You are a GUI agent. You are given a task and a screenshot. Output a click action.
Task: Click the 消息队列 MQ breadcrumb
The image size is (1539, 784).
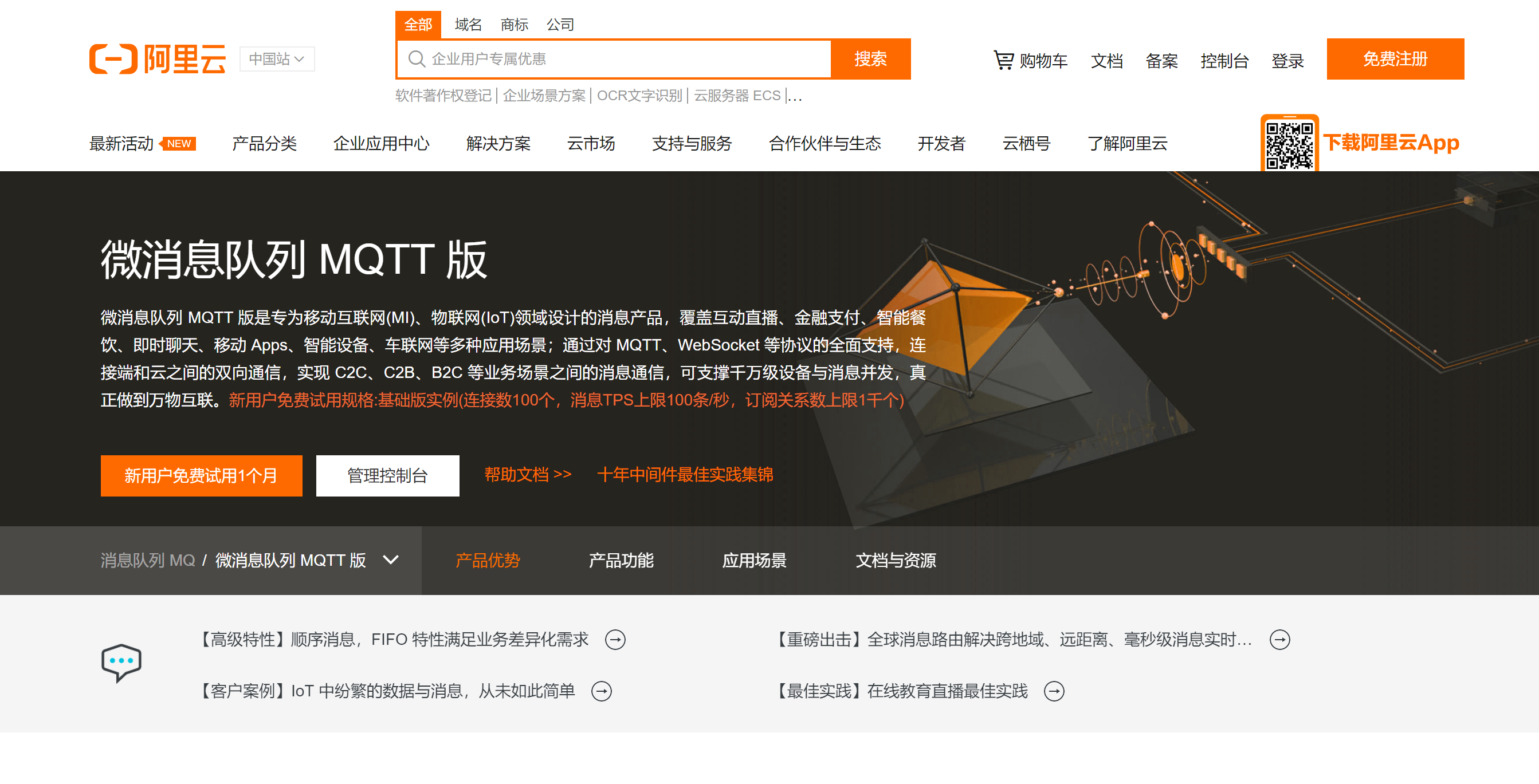(148, 560)
